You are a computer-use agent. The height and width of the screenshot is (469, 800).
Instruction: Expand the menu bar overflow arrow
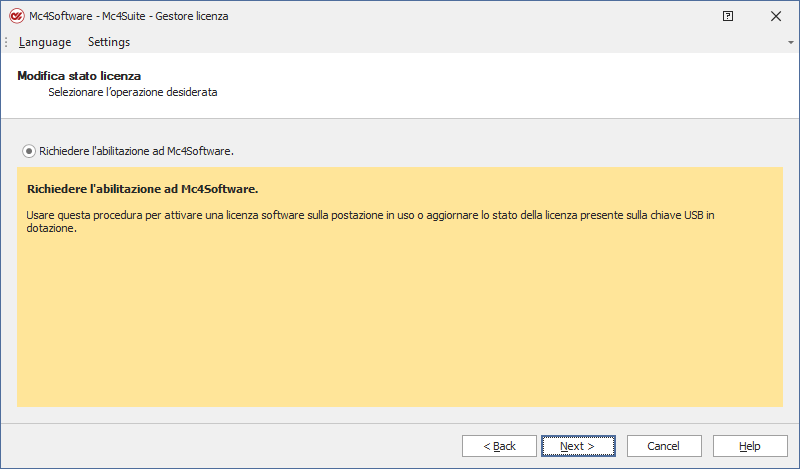790,43
